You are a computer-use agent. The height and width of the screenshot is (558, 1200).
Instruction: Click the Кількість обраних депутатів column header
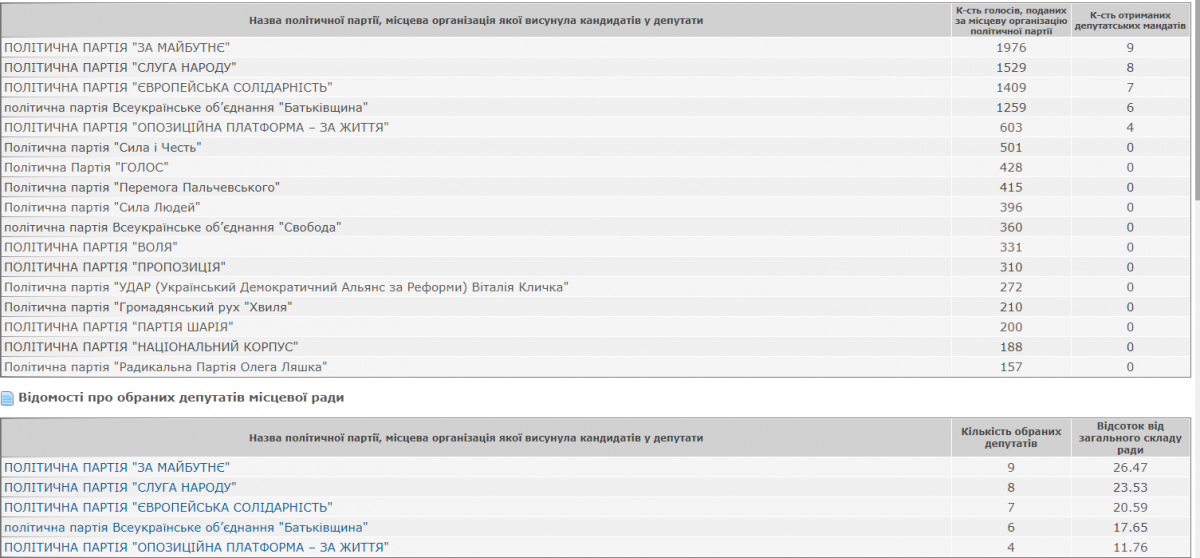tap(1010, 438)
